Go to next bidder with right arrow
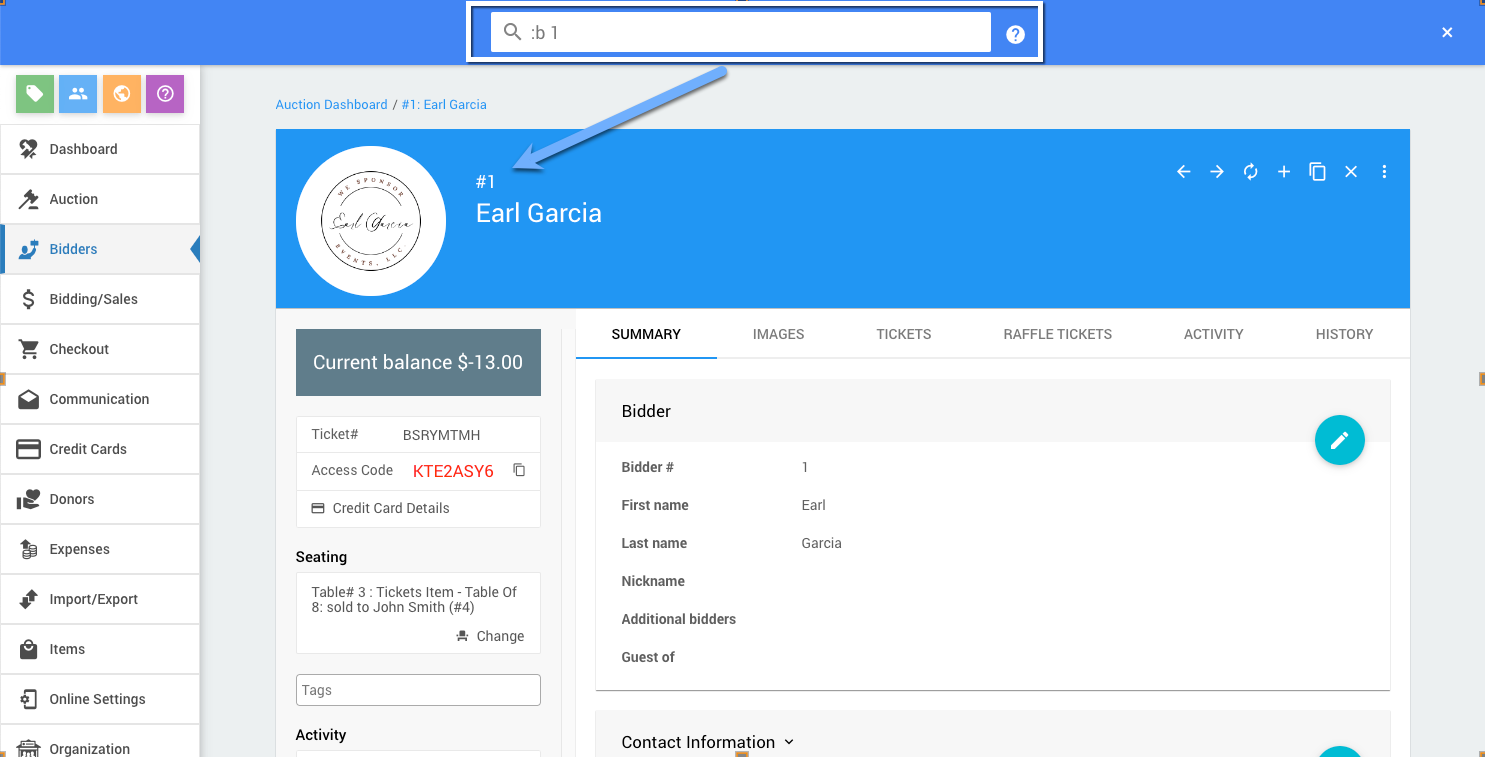The width and height of the screenshot is (1485, 757). pyautogui.click(x=1217, y=172)
